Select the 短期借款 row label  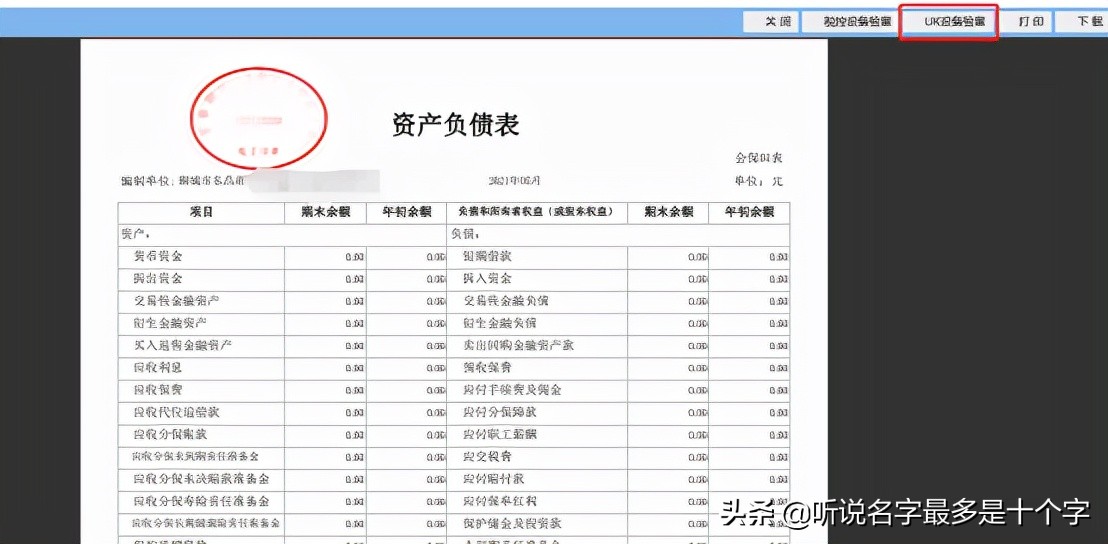488,256
